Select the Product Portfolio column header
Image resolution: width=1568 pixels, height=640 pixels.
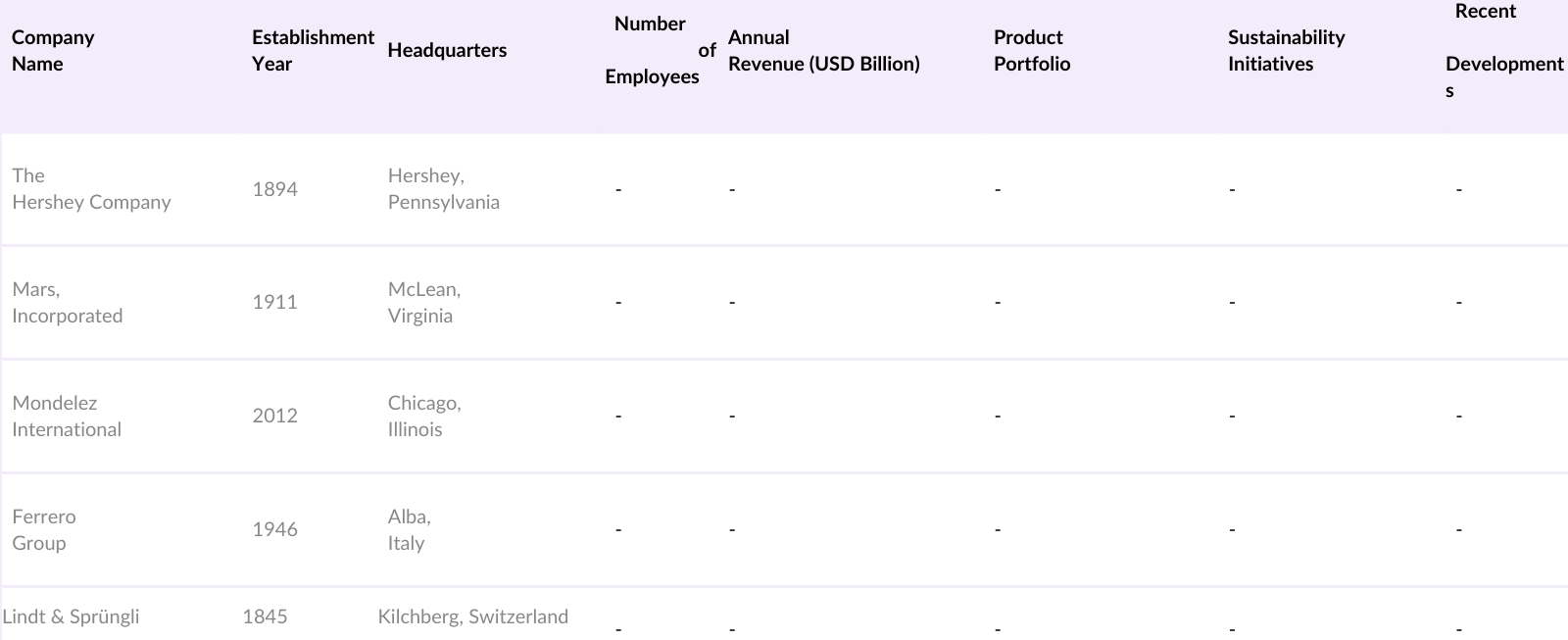pos(1031,51)
